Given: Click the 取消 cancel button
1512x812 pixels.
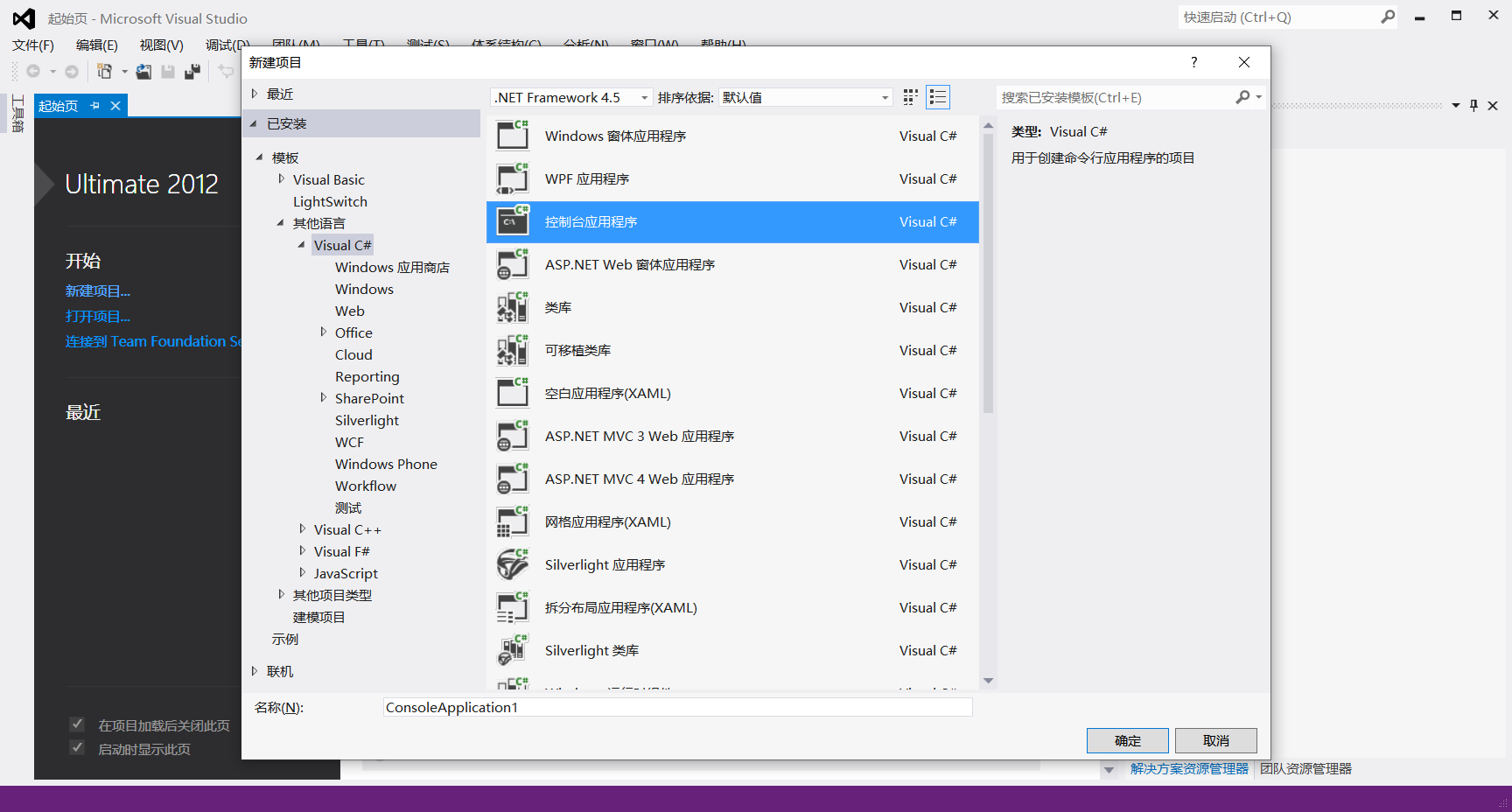Looking at the screenshot, I should 1216,740.
